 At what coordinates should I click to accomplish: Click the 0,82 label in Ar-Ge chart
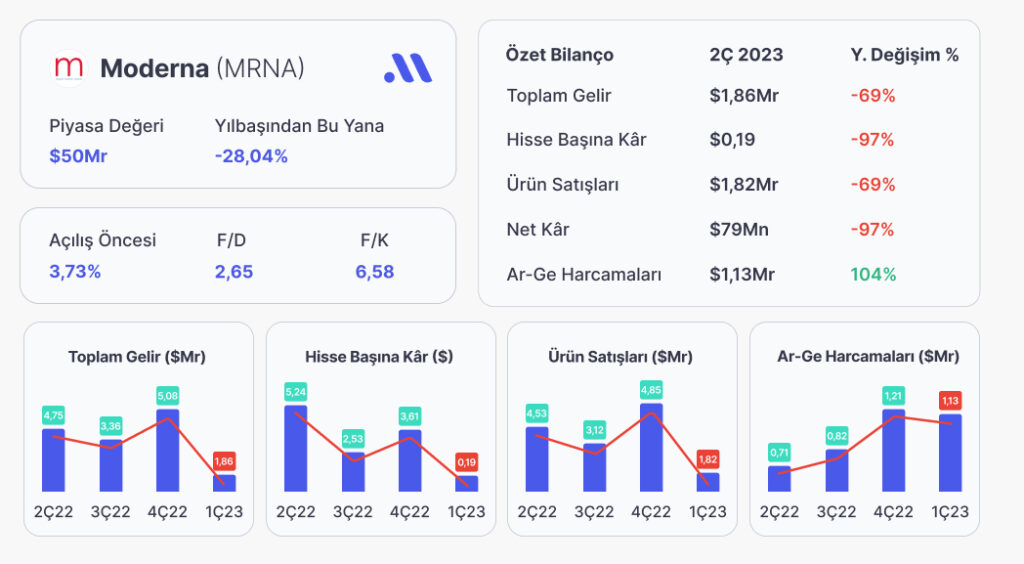click(837, 435)
